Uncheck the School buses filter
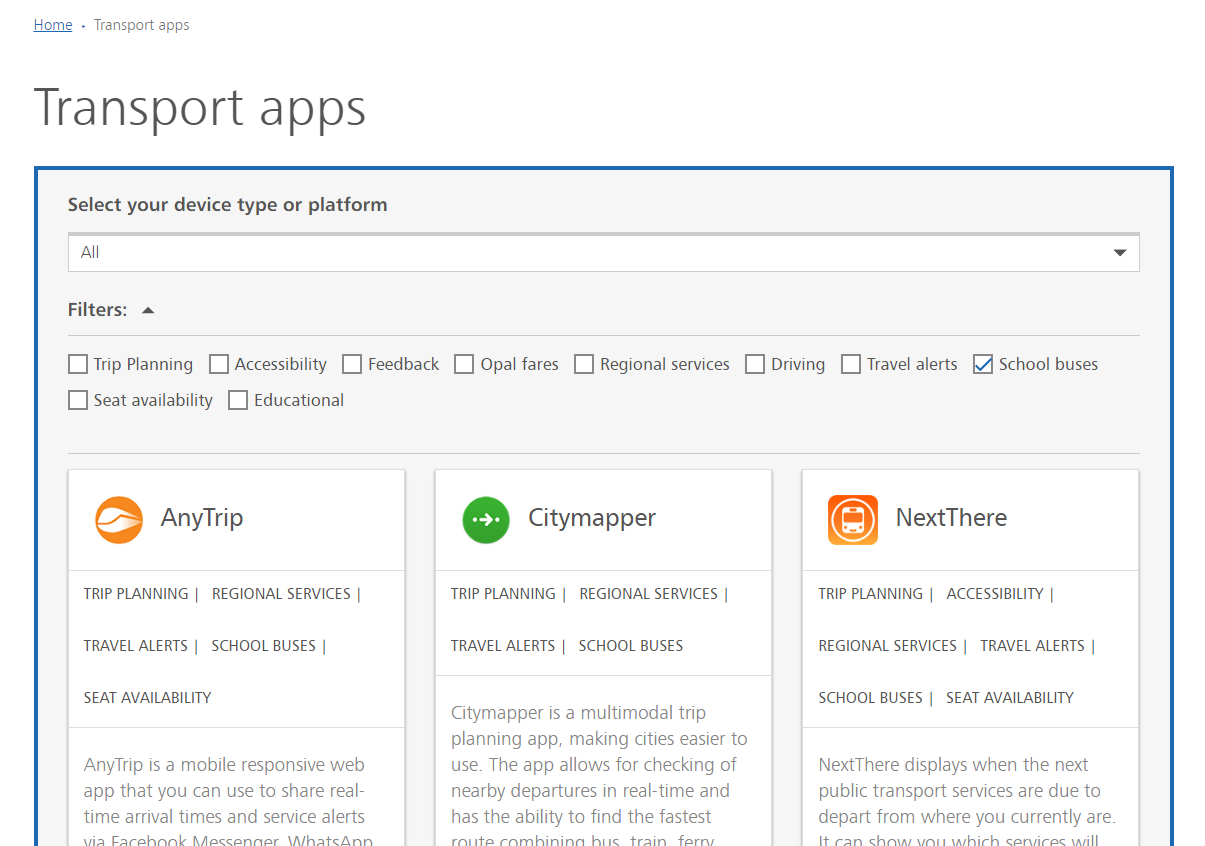Viewport: 1205px width, 846px height. tap(983, 364)
